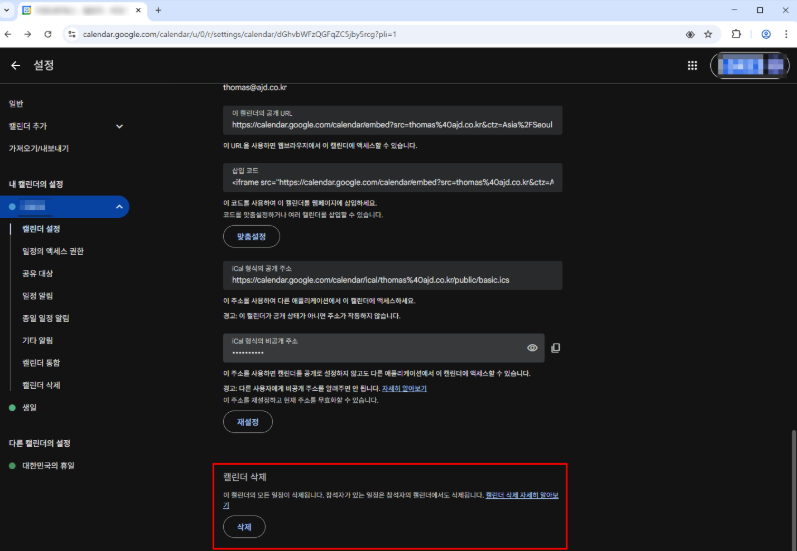Select 일정의 액세스 권한 in sidebar
Viewport: 797px width, 551px height.
click(x=60, y=251)
